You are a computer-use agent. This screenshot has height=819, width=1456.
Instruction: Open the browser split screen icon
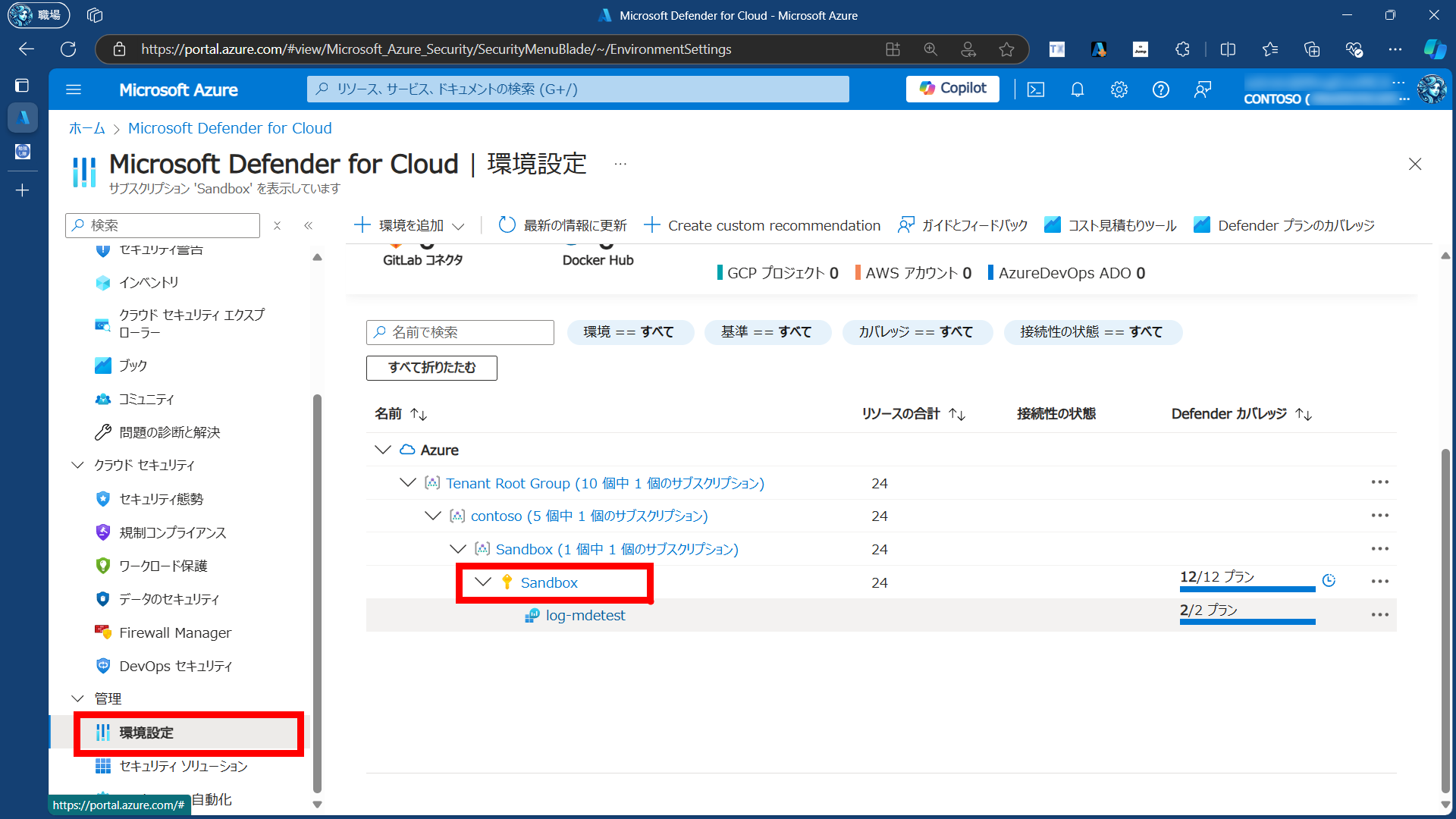1228,49
